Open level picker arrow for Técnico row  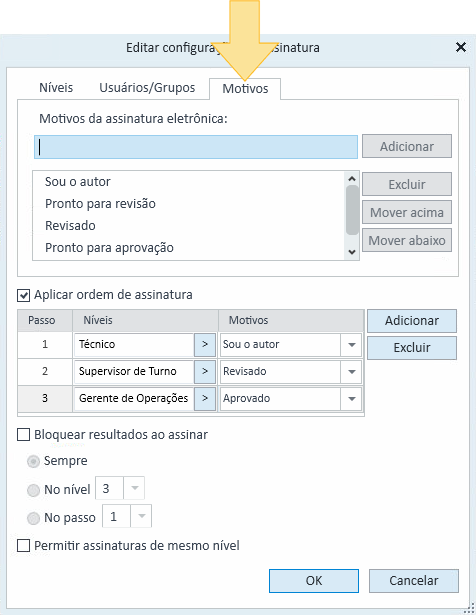coord(205,344)
